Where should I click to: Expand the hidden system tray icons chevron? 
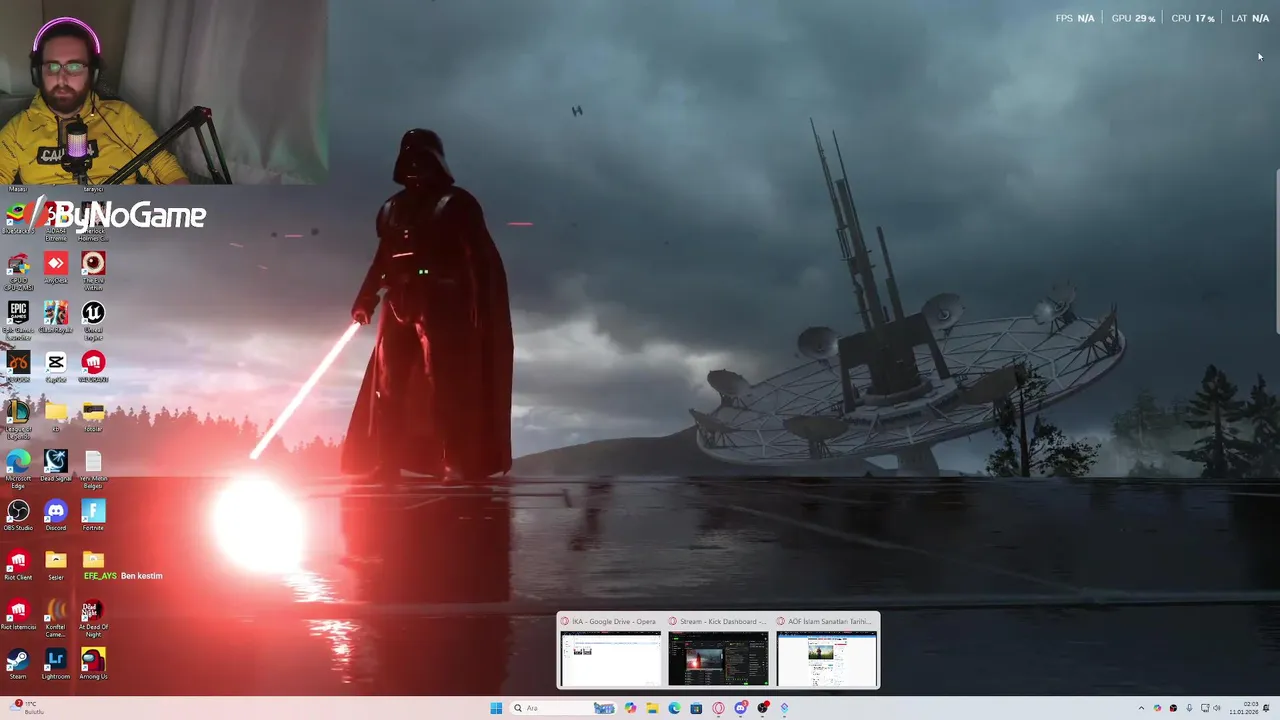(x=1141, y=708)
